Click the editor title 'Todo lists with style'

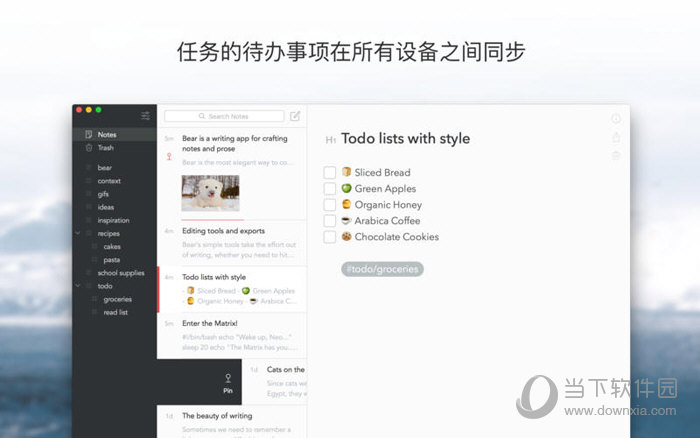(x=405, y=139)
